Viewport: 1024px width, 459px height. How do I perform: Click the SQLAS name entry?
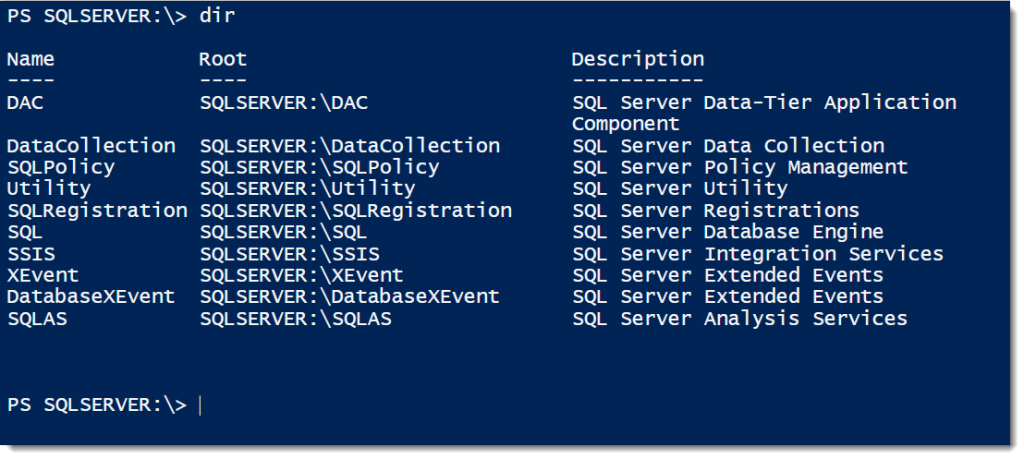coord(37,318)
